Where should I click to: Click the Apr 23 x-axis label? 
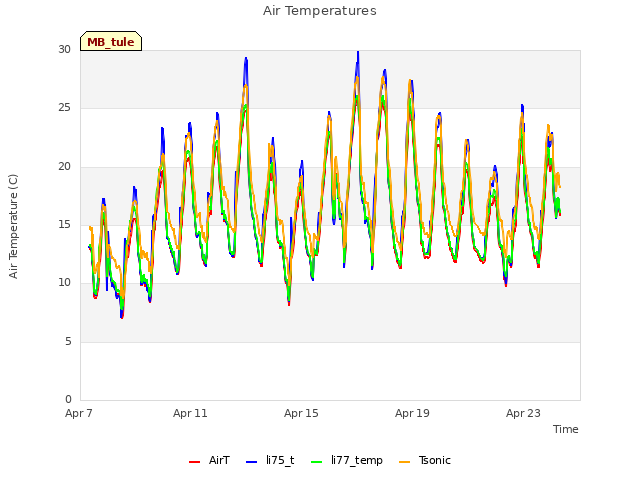click(523, 413)
